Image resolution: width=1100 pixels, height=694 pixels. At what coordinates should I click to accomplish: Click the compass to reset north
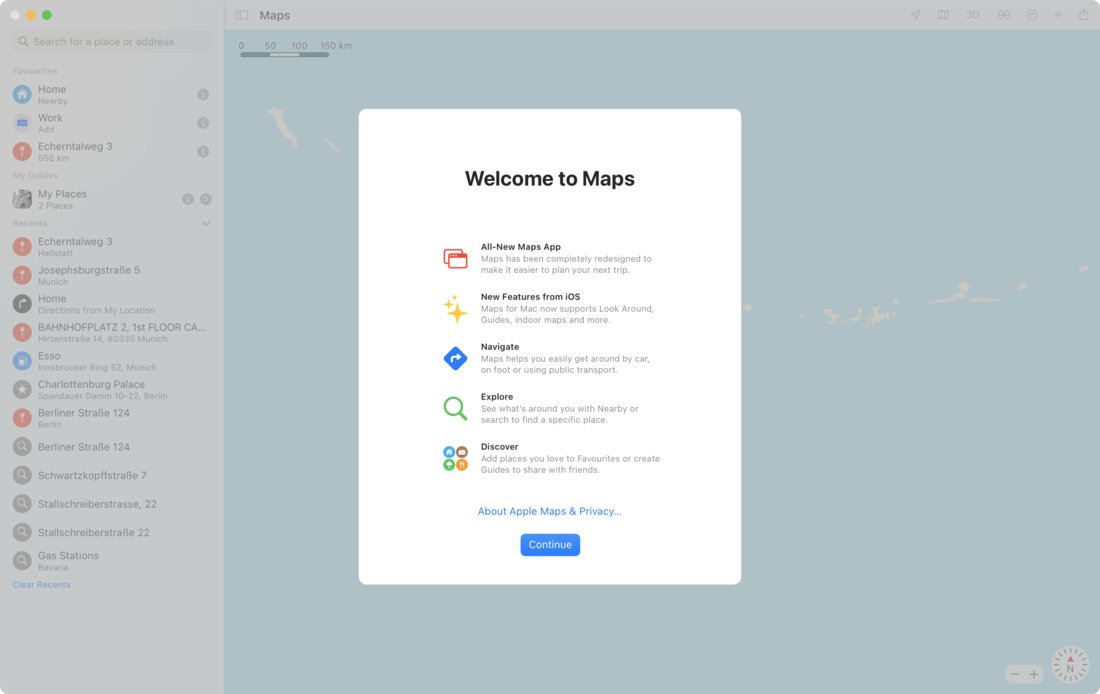[1070, 664]
